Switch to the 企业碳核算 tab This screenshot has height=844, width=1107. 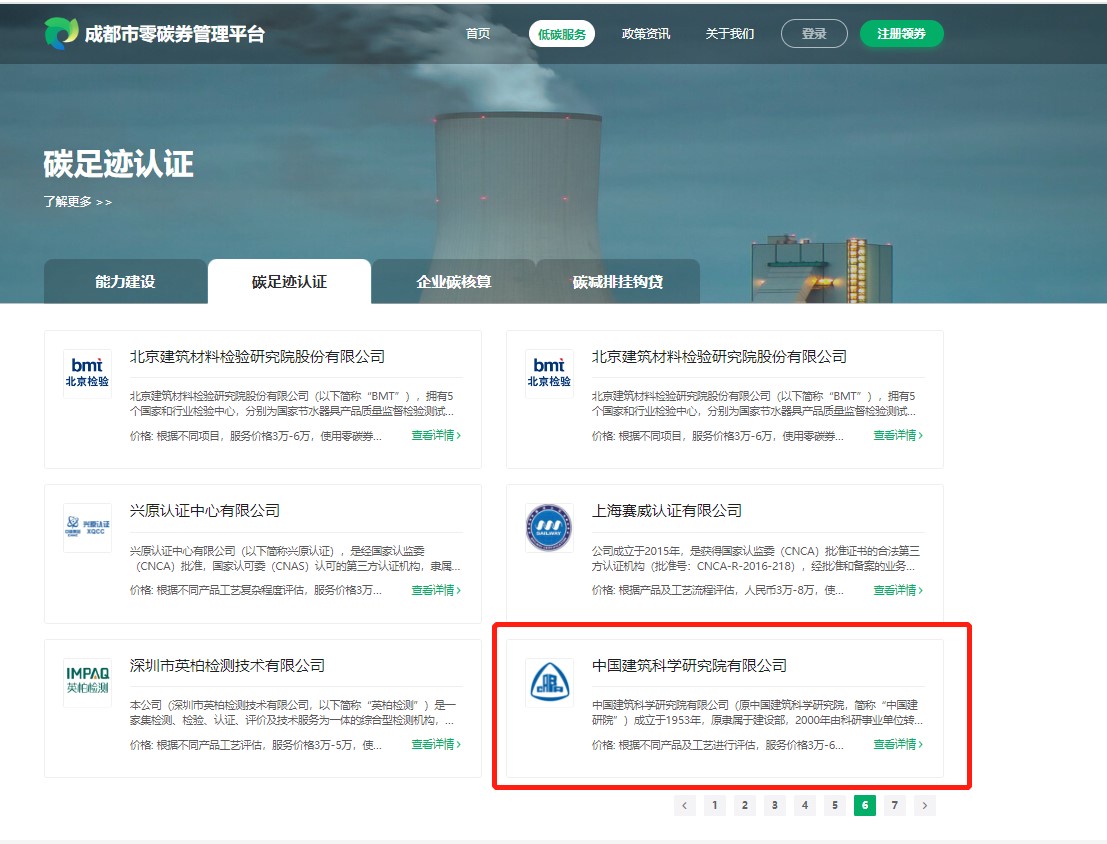pyautogui.click(x=453, y=282)
